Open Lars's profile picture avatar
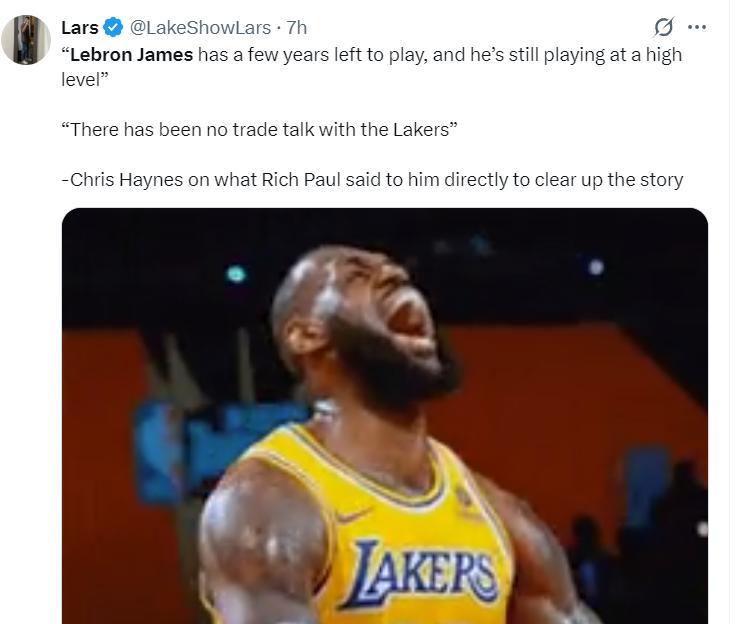737x624 pixels. (26, 40)
